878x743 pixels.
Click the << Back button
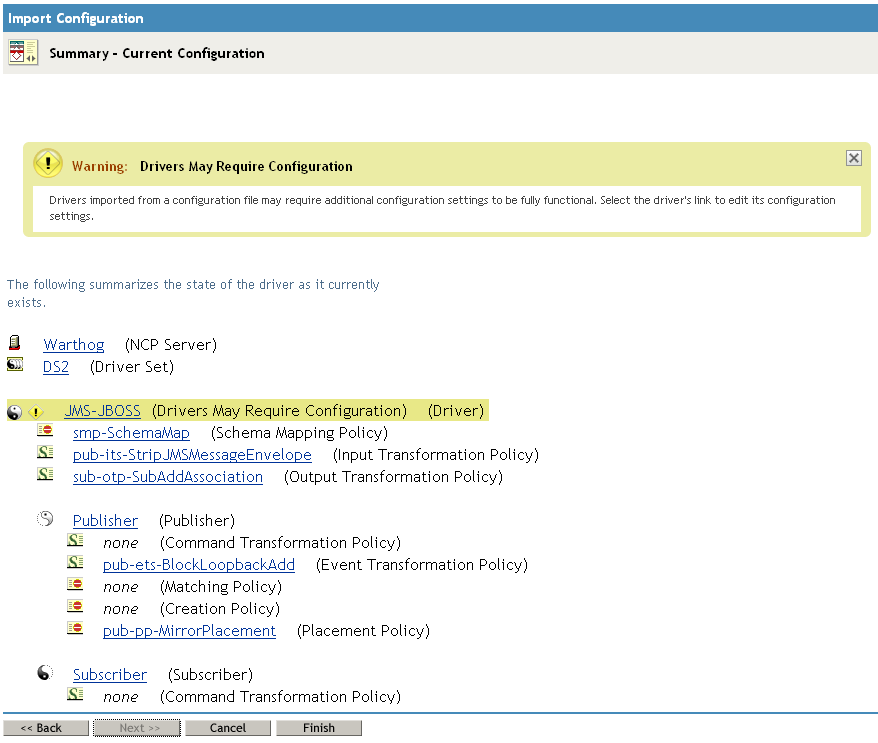(45, 727)
